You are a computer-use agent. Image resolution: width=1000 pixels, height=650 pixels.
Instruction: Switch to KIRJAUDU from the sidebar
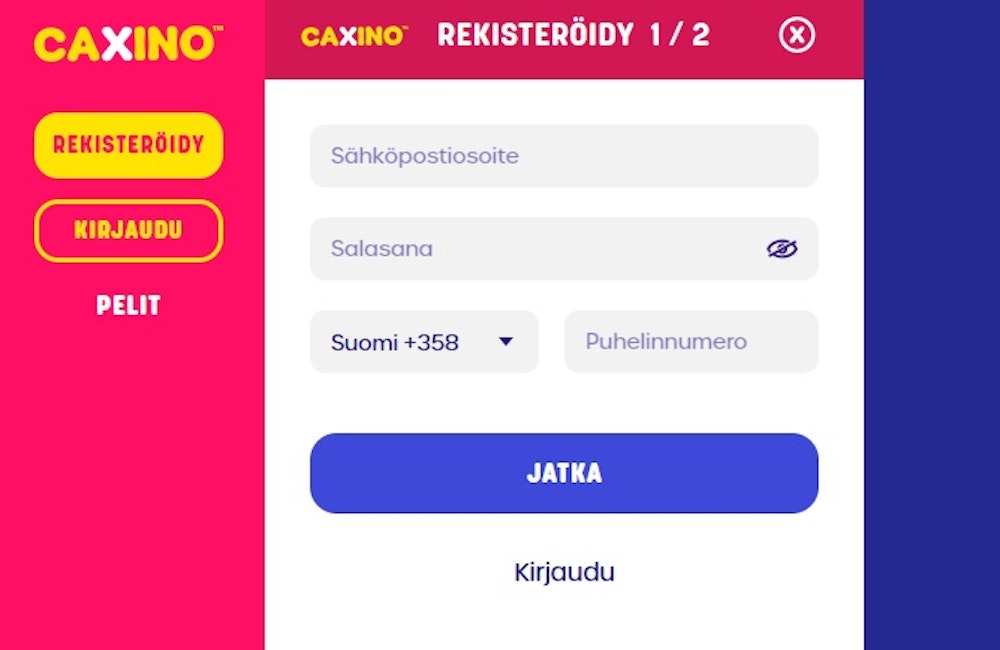click(128, 231)
